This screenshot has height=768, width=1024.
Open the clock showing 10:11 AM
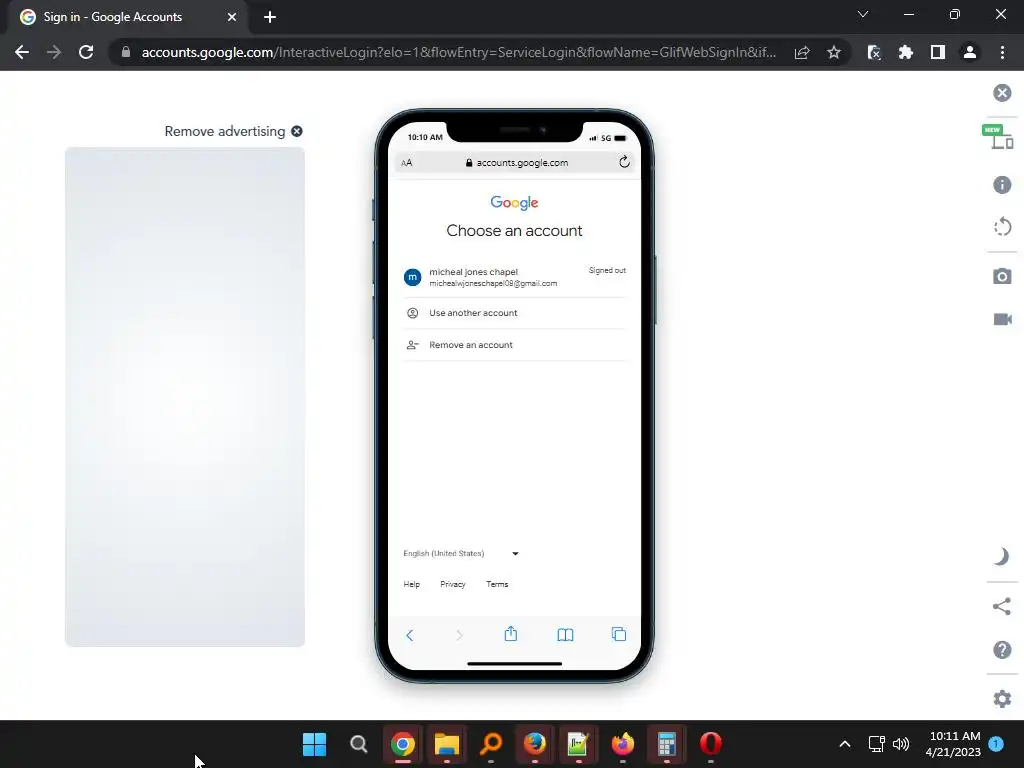pos(953,744)
